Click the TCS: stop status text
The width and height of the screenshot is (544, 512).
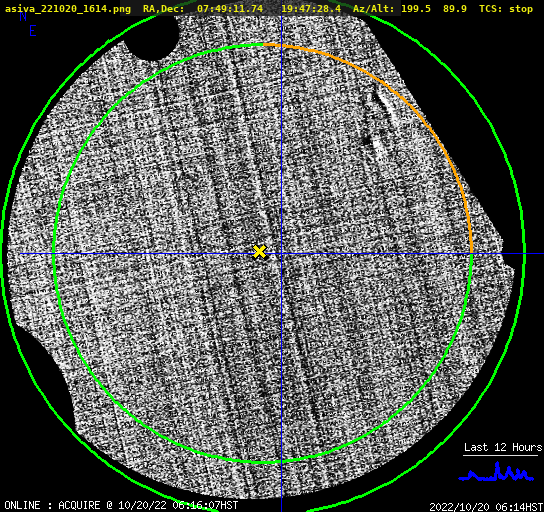(506, 8)
